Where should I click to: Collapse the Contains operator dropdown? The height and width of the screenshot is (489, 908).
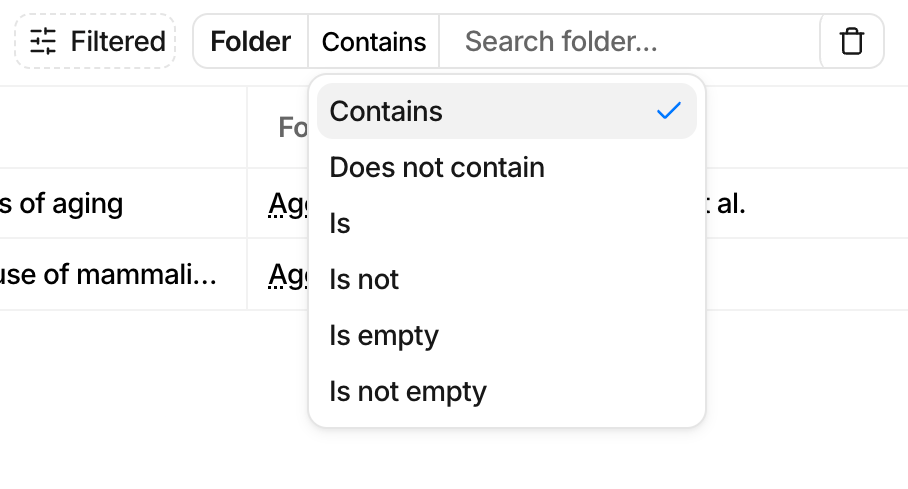tap(374, 41)
